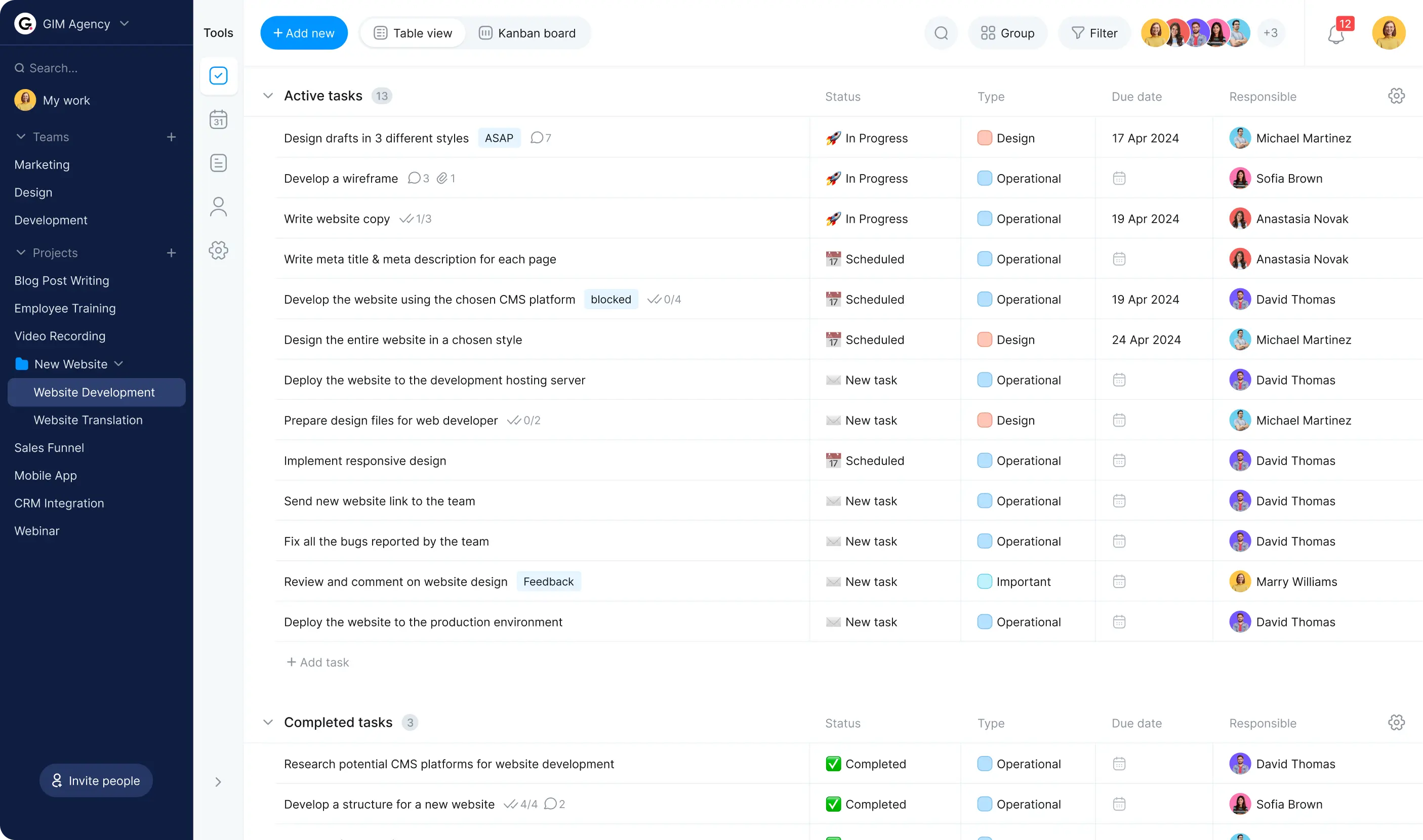Open notifications bell with 12 badge

pos(1336,34)
